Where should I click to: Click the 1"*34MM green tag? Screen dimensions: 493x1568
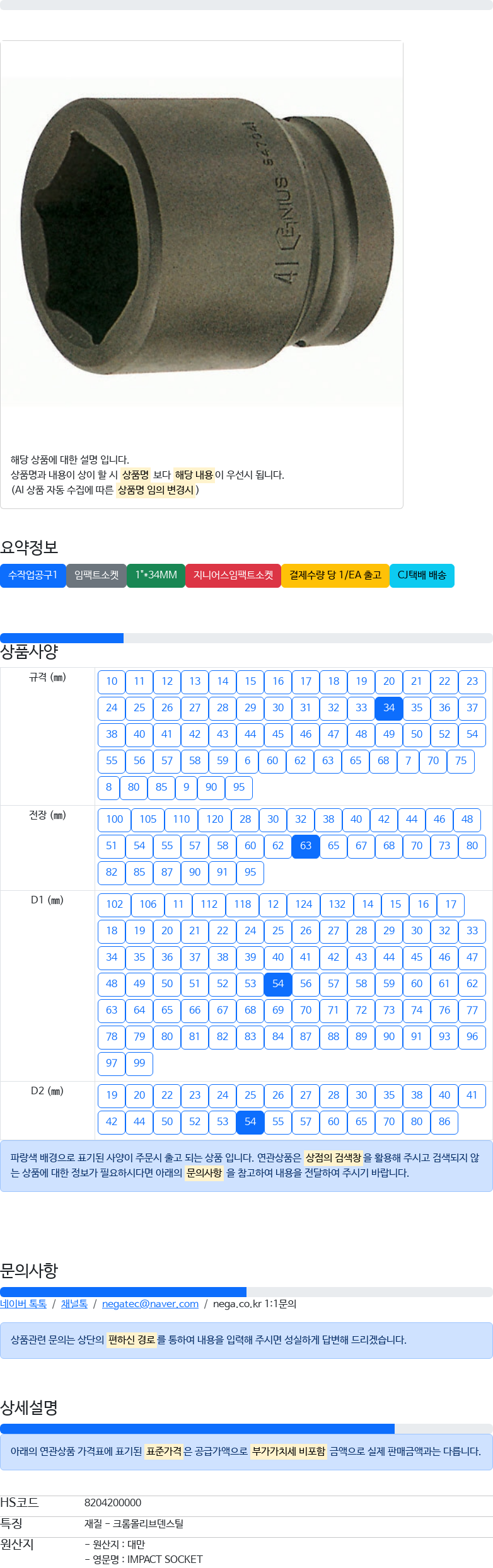156,575
